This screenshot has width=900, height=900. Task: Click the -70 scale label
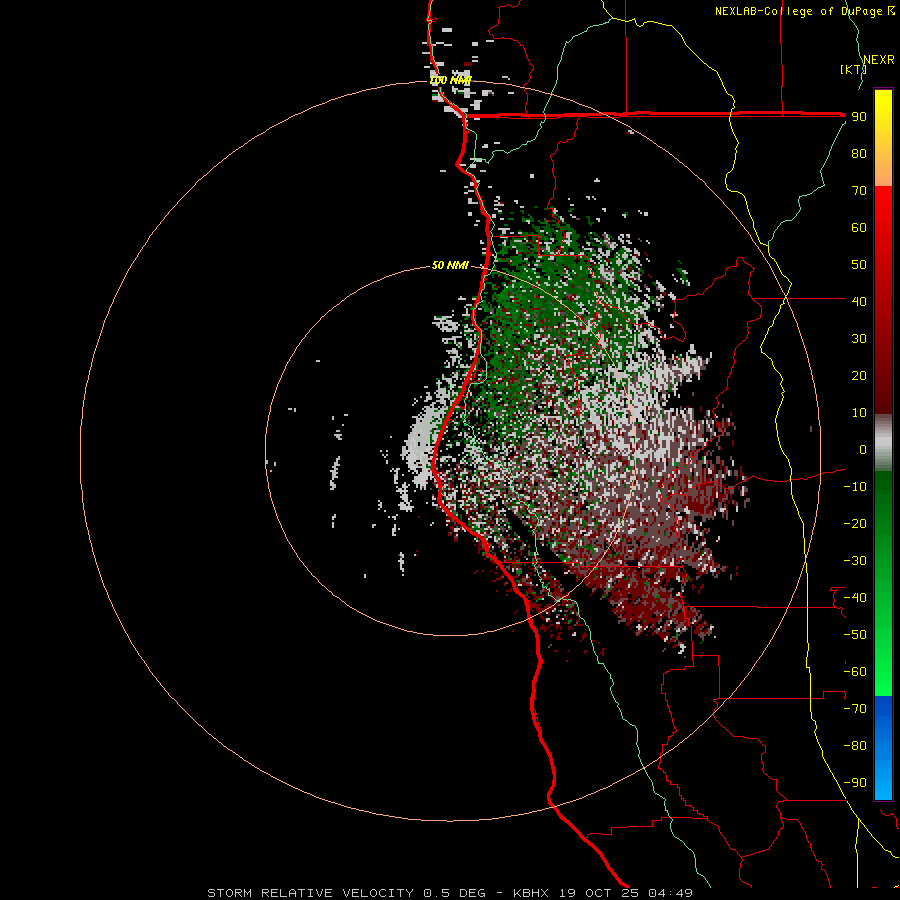[855, 709]
